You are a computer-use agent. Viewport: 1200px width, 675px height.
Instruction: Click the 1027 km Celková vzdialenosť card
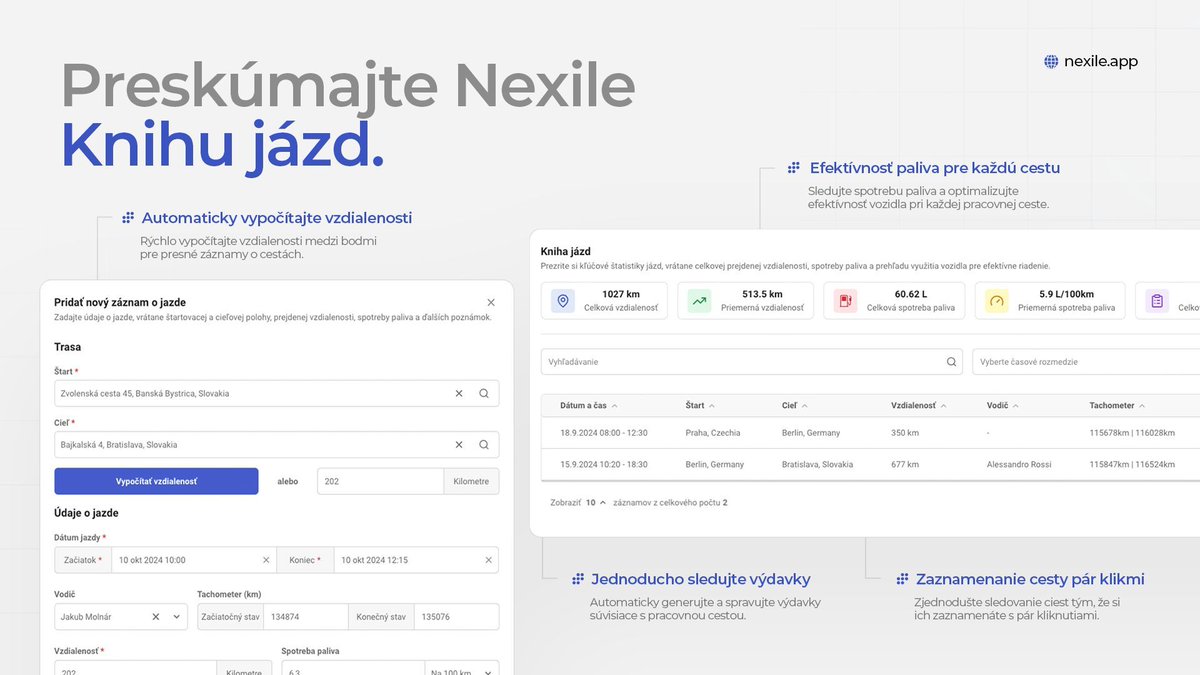605,301
